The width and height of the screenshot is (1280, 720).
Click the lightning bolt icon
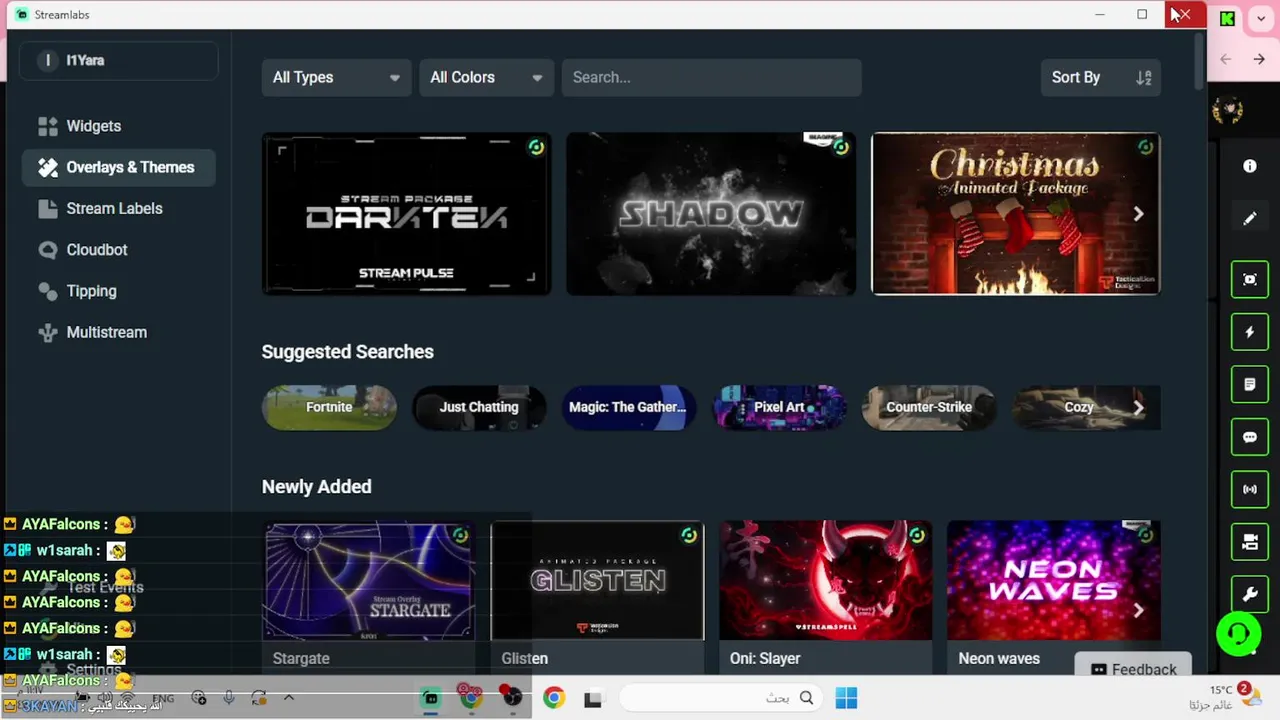point(1250,332)
